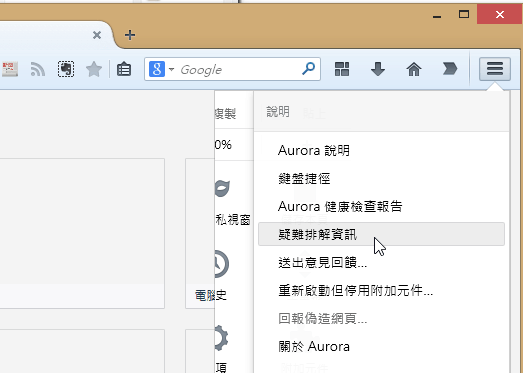Open the Downloads arrow icon
Viewport: 523px width, 373px height.
(x=378, y=69)
